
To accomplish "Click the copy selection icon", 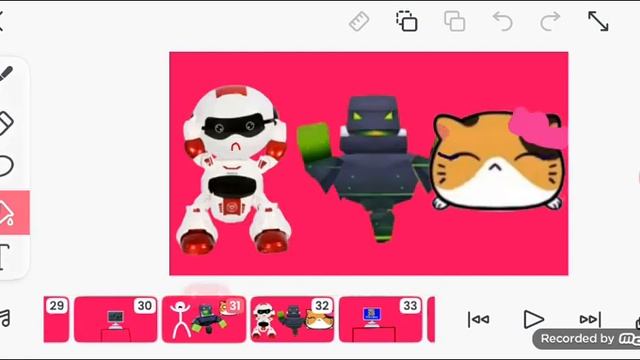I will [407, 21].
